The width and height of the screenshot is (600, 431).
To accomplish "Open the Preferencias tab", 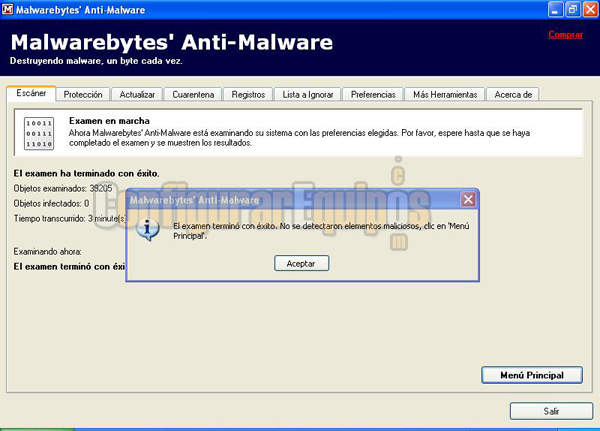I will tap(373, 95).
